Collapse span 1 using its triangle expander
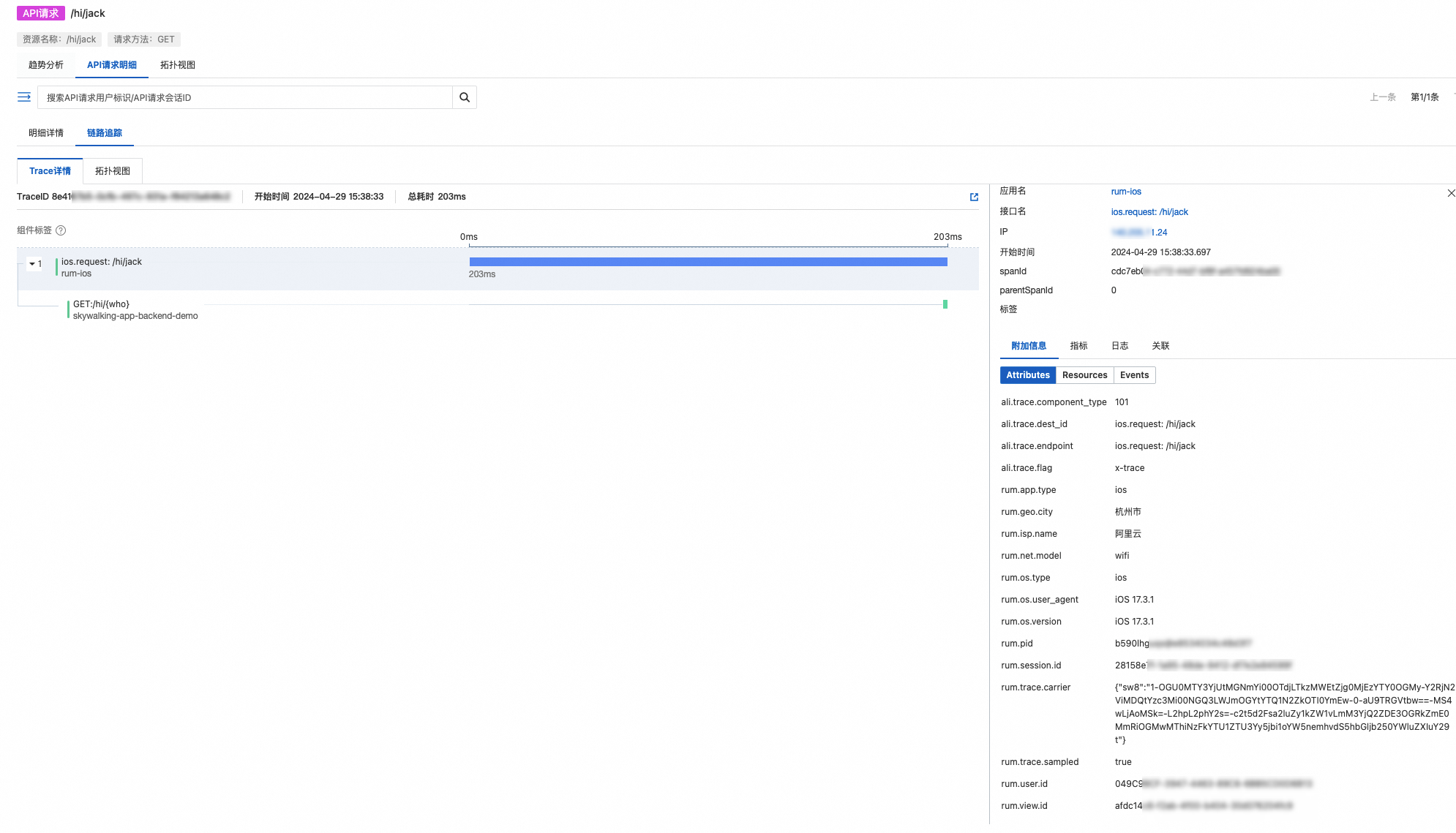This screenshot has height=833, width=1456. 32,264
